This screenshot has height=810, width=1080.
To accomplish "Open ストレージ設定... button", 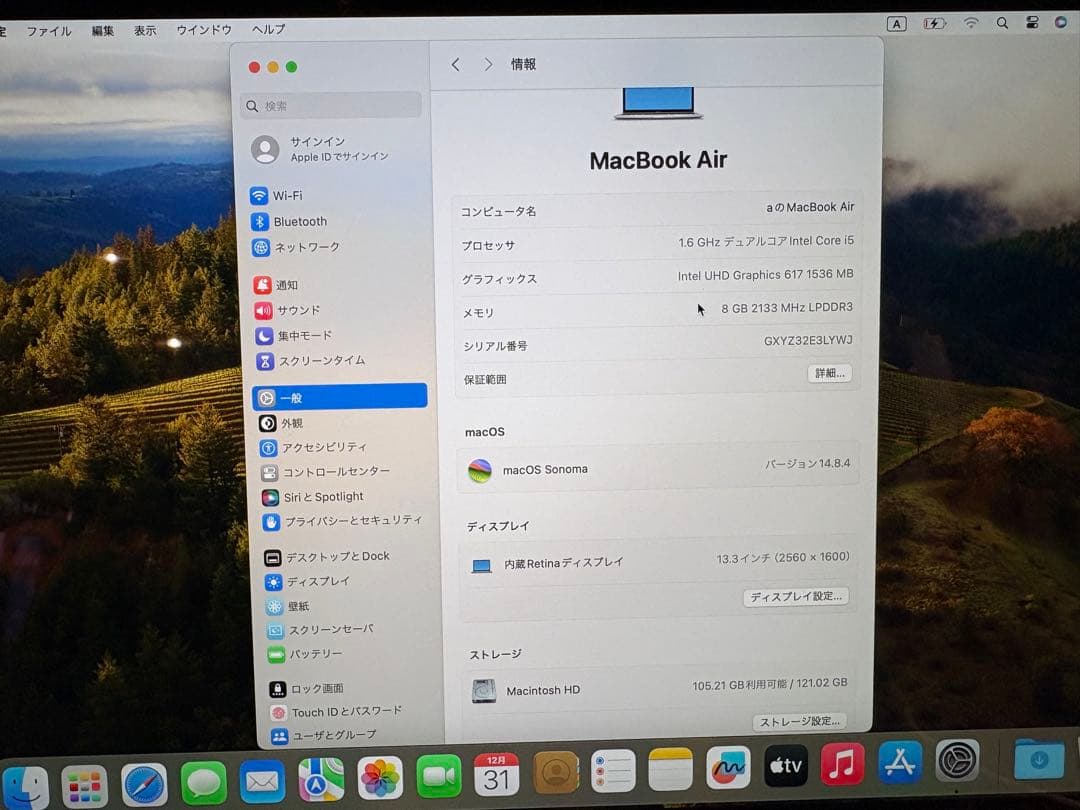I will (800, 721).
